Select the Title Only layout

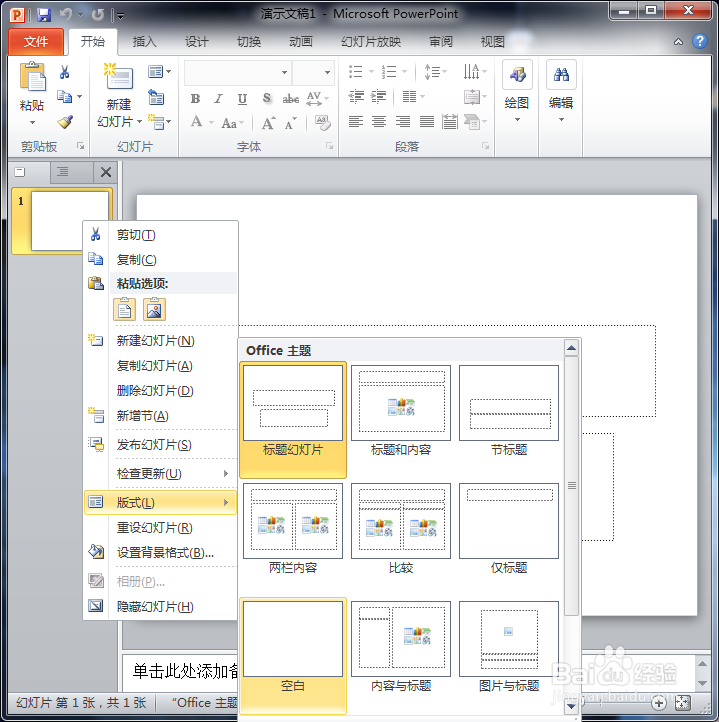tap(509, 529)
